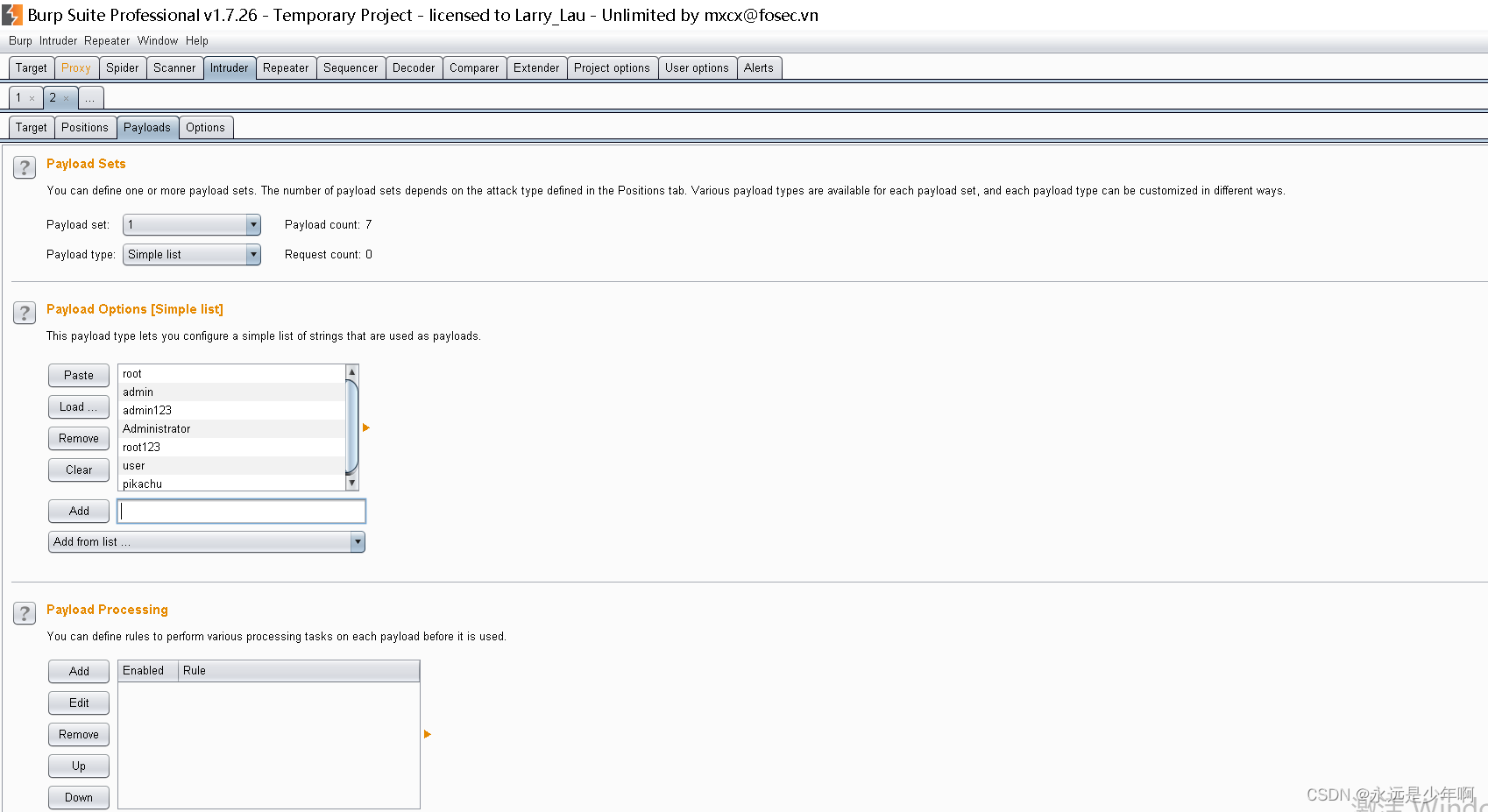Open help for Payload Sets section
Viewport: 1488px width, 812px height.
click(25, 167)
